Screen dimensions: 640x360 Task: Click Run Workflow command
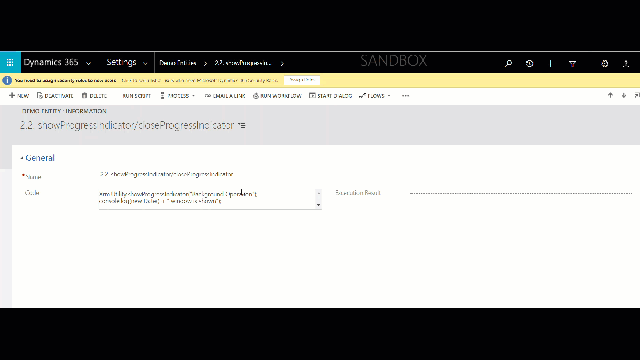coord(277,96)
